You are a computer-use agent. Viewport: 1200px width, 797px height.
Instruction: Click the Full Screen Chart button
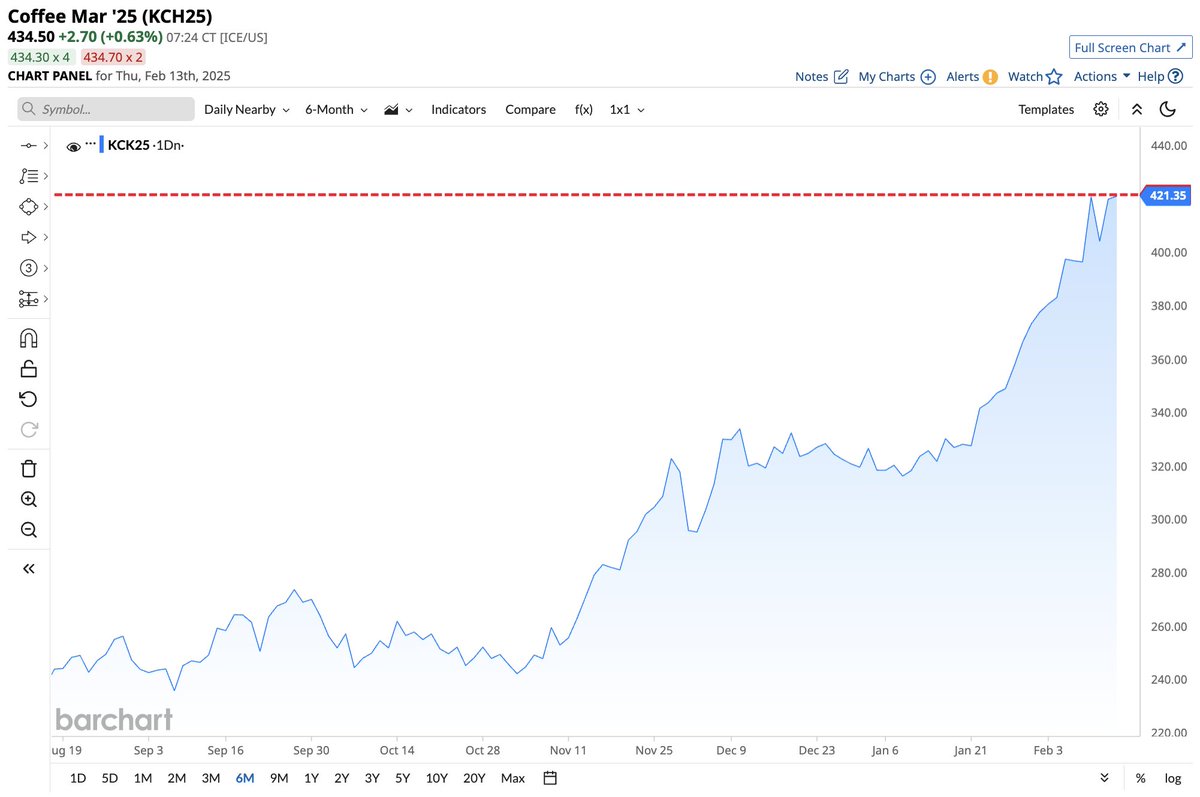click(1130, 47)
